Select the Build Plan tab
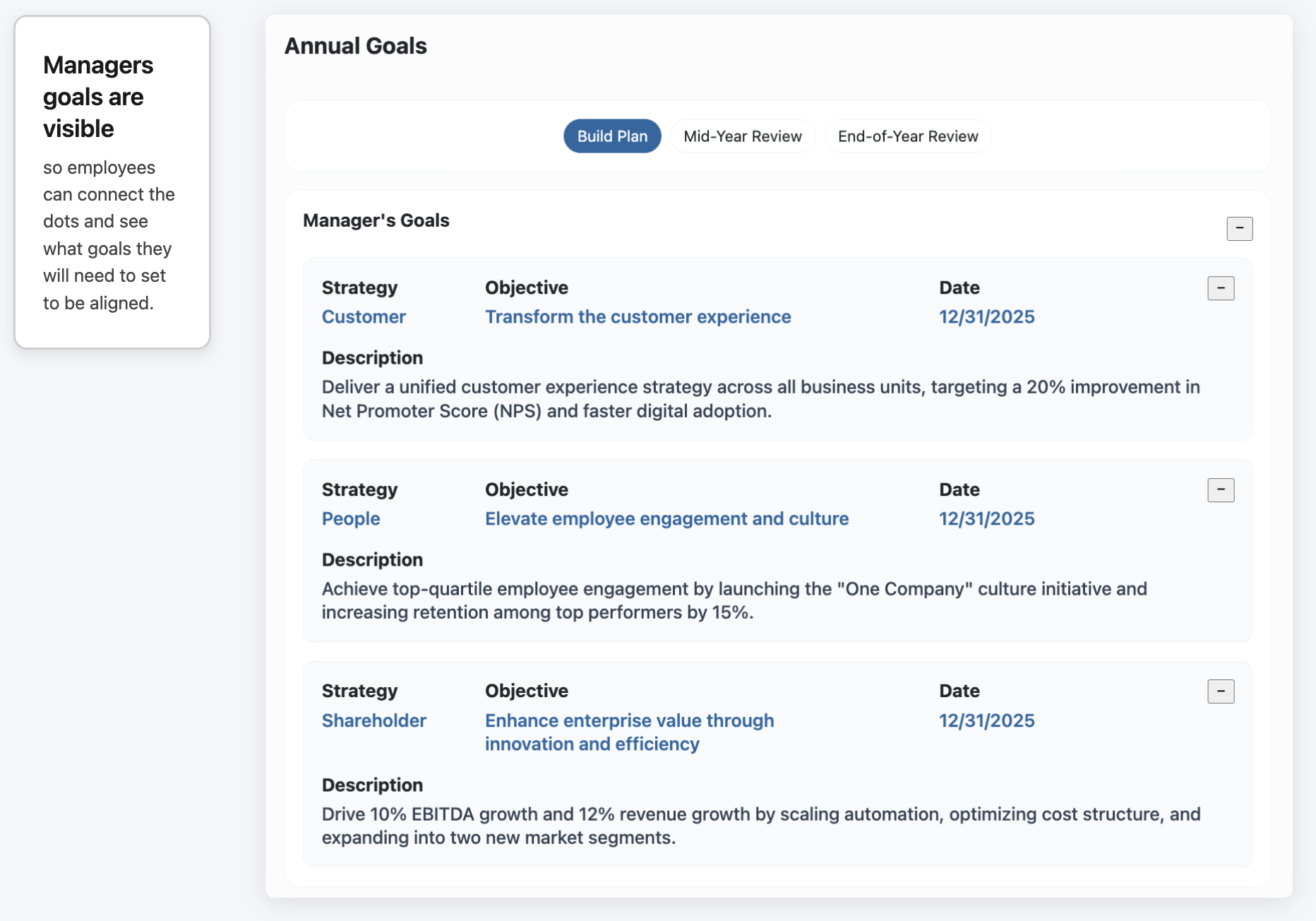Viewport: 1316px width, 921px height. [x=611, y=136]
